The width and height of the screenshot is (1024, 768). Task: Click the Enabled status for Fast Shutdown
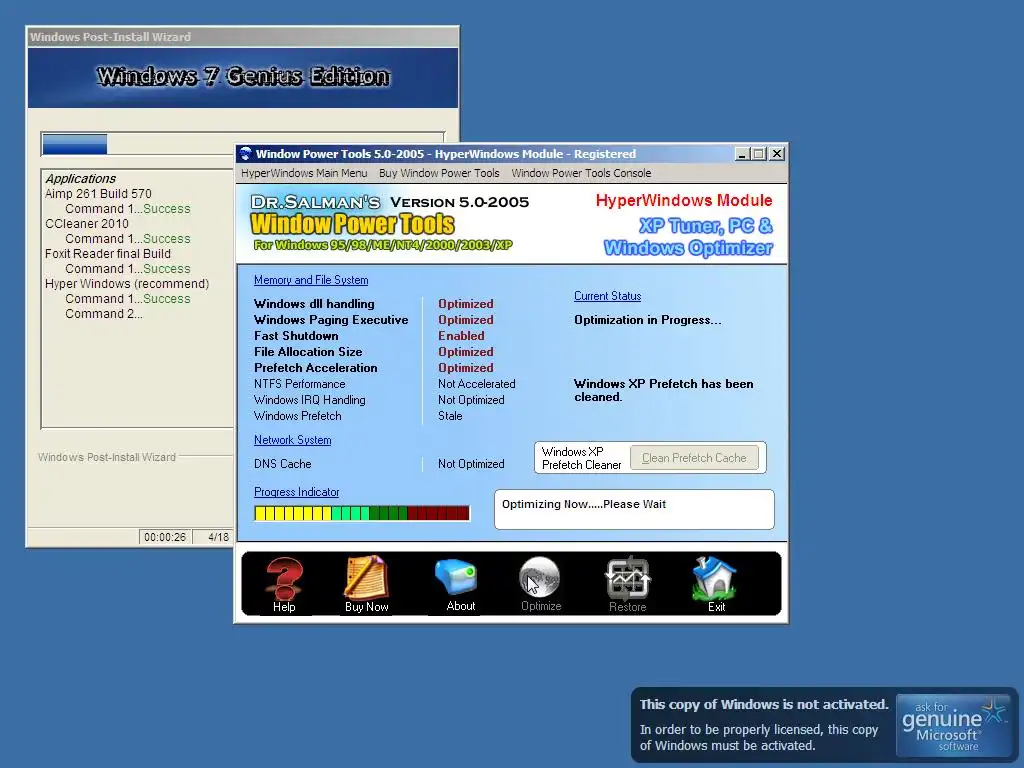(461, 336)
